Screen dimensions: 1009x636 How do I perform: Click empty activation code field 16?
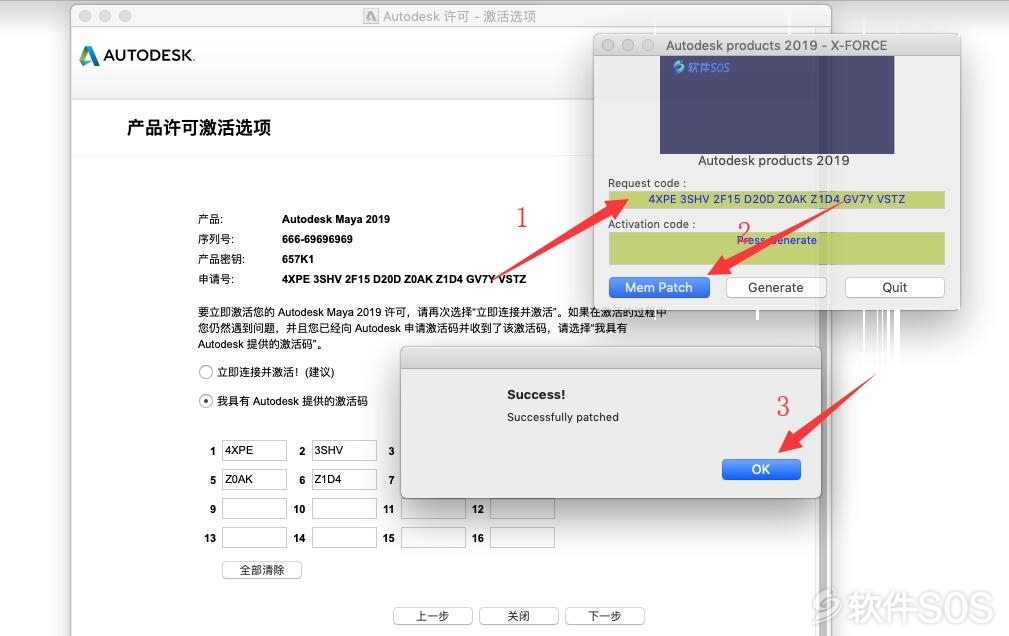coord(523,538)
